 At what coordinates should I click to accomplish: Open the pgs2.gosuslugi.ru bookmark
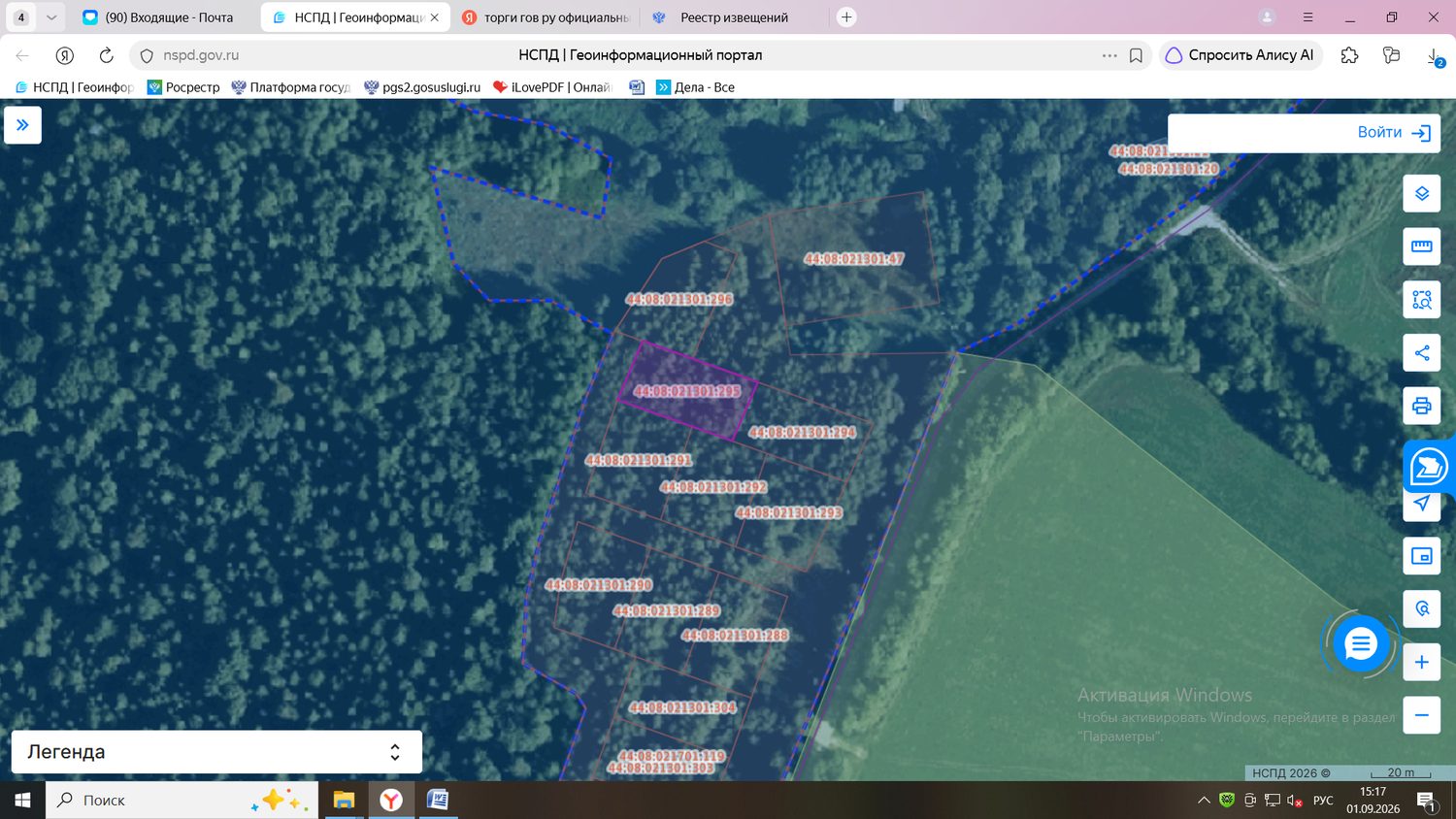(x=422, y=87)
